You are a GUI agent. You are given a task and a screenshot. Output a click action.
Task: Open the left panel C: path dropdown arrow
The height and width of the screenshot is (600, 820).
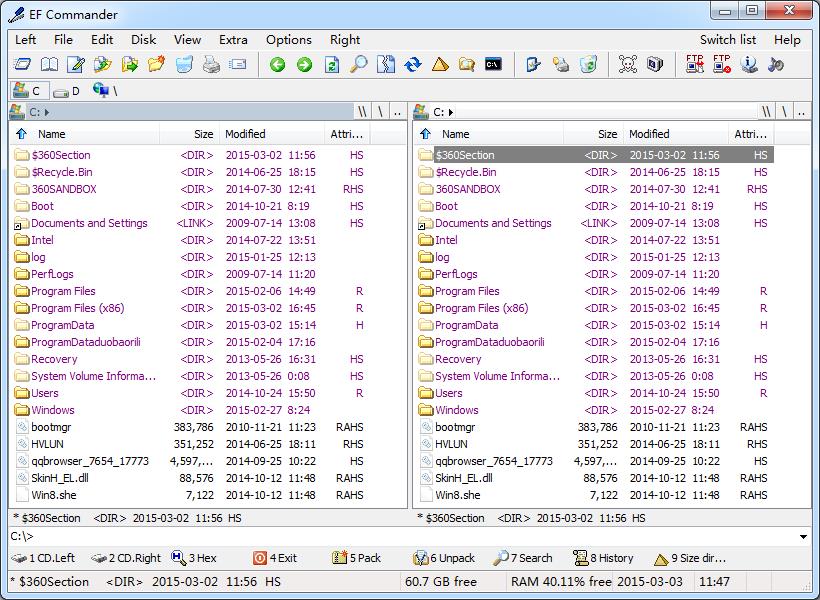(46, 112)
